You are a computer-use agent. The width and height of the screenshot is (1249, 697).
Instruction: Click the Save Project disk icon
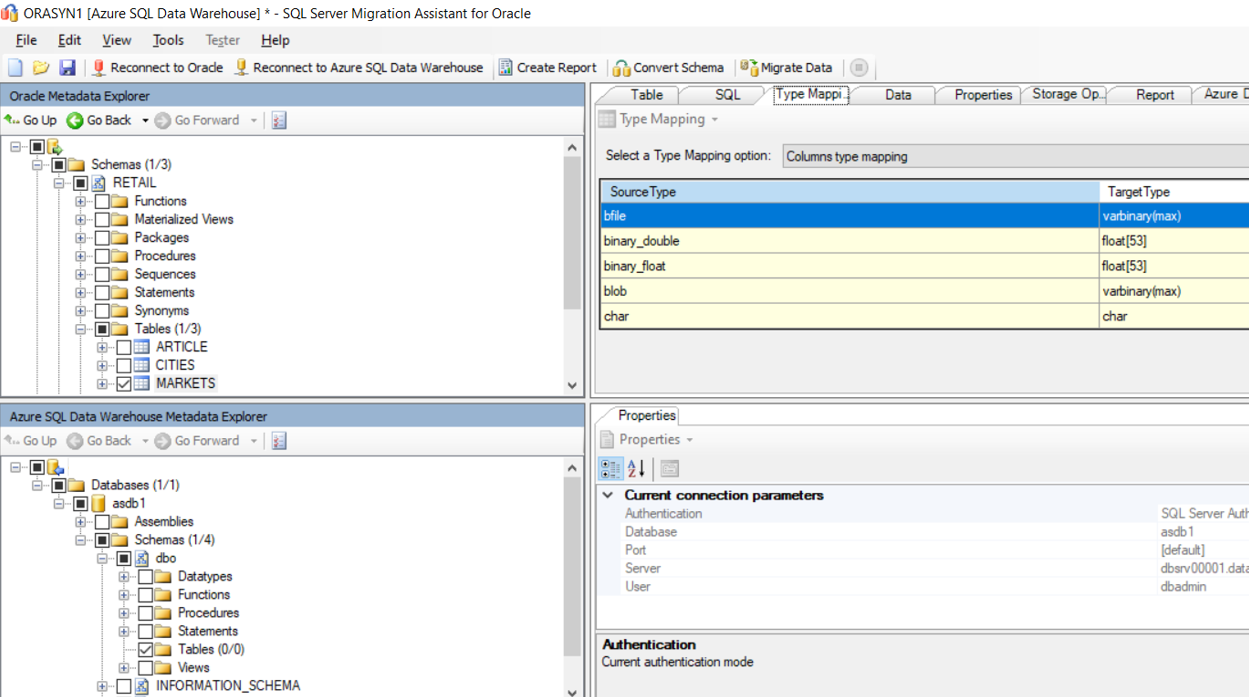[x=67, y=68]
